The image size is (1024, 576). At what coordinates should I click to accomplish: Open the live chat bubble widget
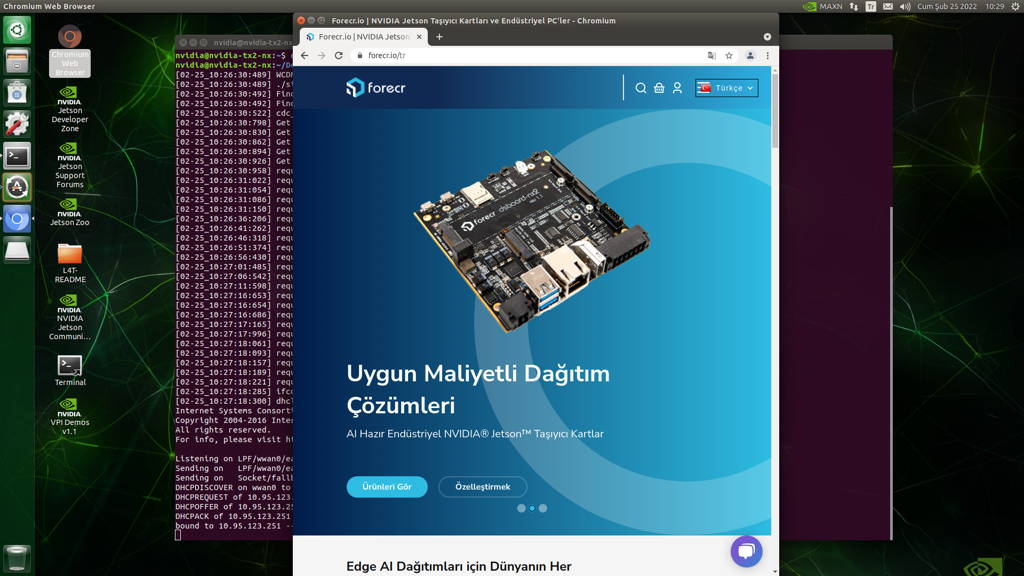point(746,551)
